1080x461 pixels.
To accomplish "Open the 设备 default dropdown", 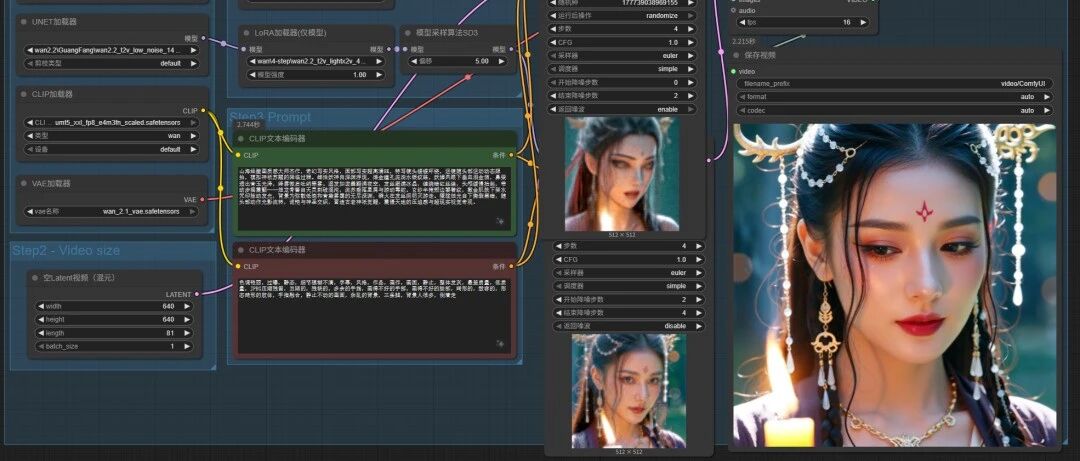I will 111,149.
